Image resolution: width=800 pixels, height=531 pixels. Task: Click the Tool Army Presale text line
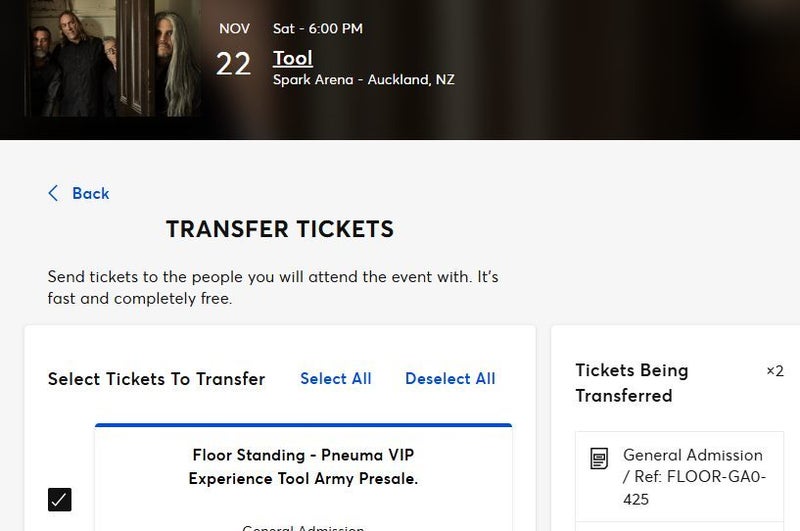[x=303, y=479]
